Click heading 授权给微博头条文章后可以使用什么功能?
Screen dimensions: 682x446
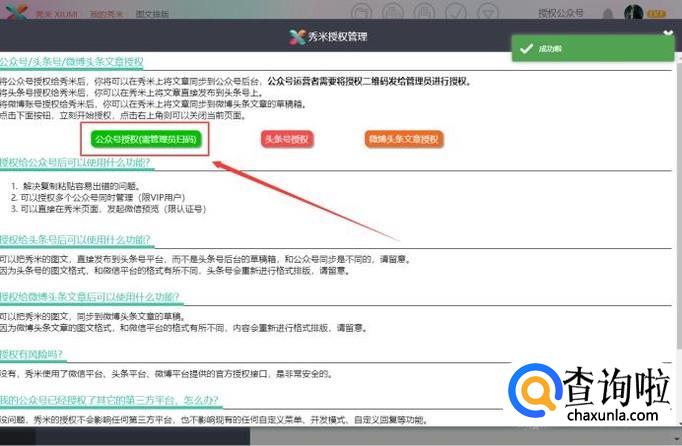pyautogui.click(x=90, y=297)
